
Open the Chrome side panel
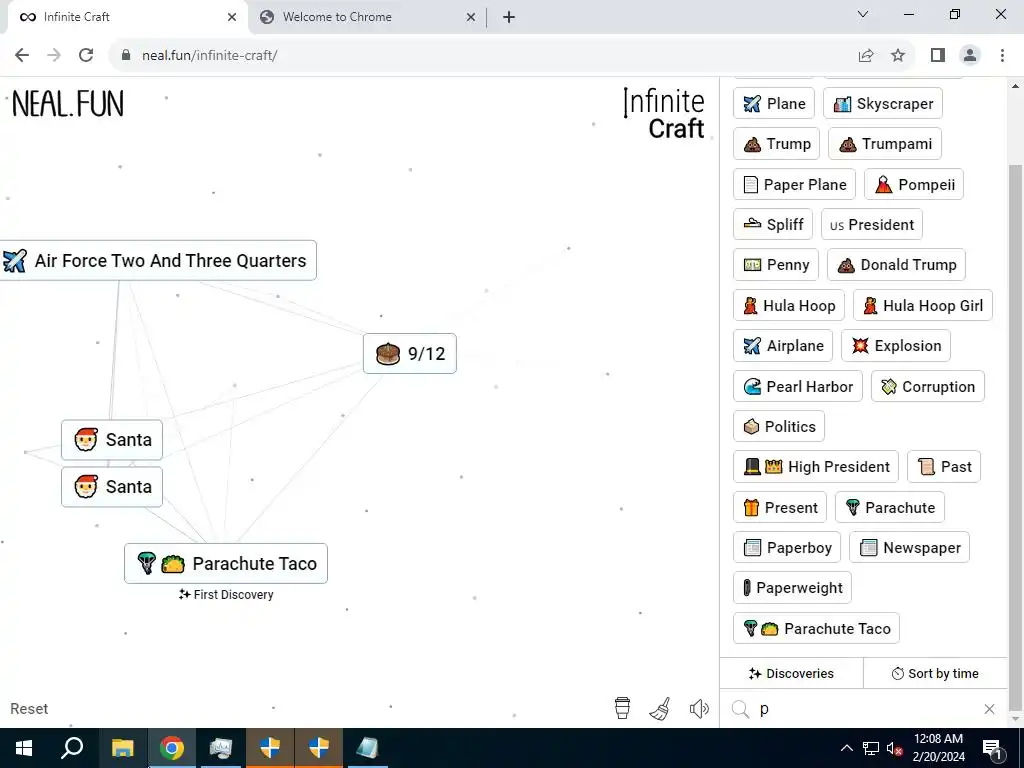tap(938, 56)
